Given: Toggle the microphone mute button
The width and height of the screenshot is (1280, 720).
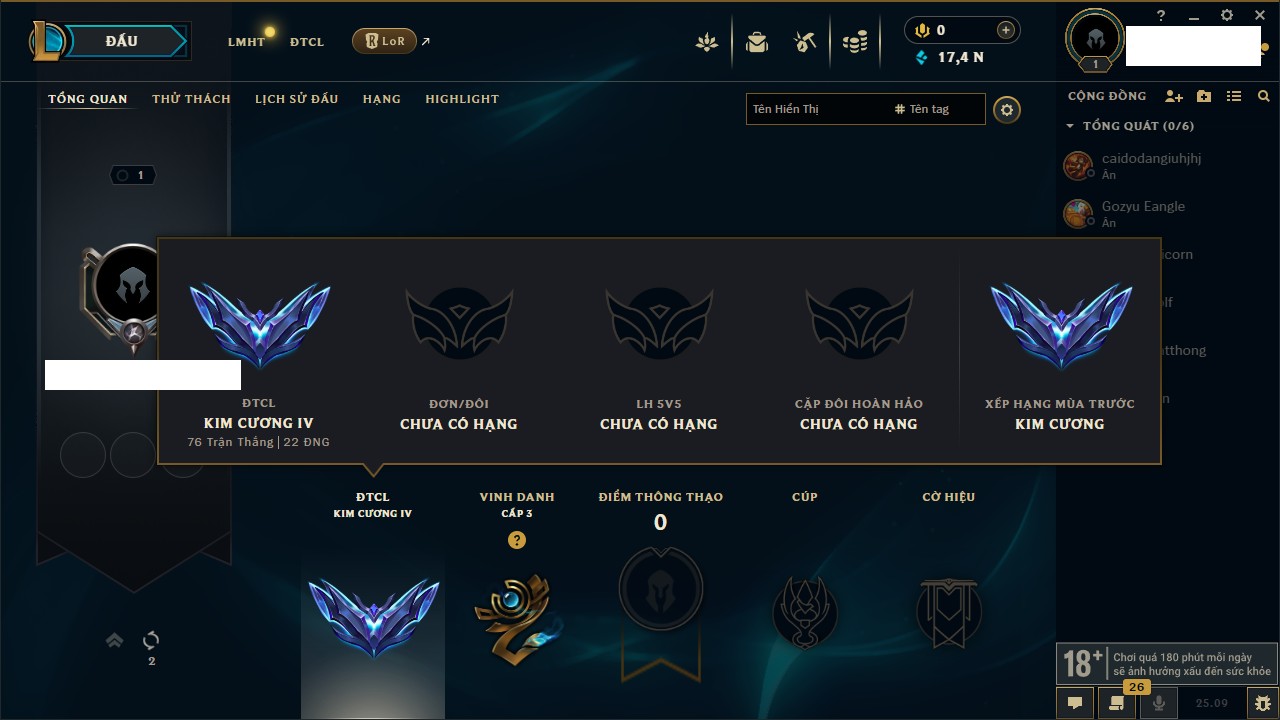Looking at the screenshot, I should tap(1159, 703).
